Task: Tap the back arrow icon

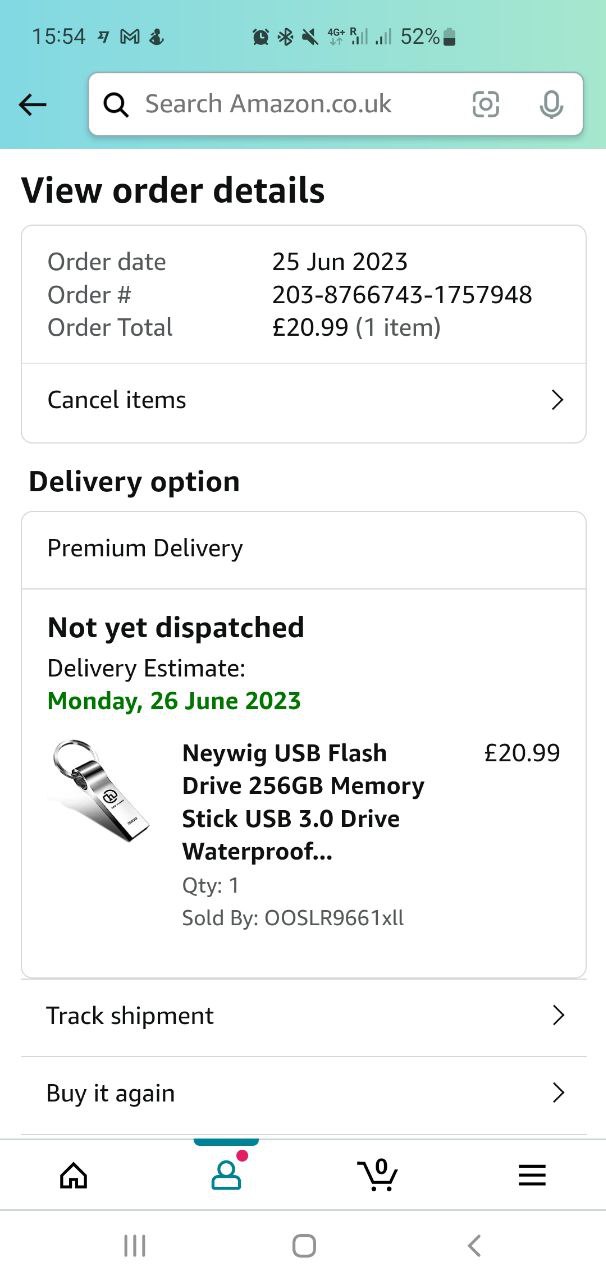Action: pos(33,104)
